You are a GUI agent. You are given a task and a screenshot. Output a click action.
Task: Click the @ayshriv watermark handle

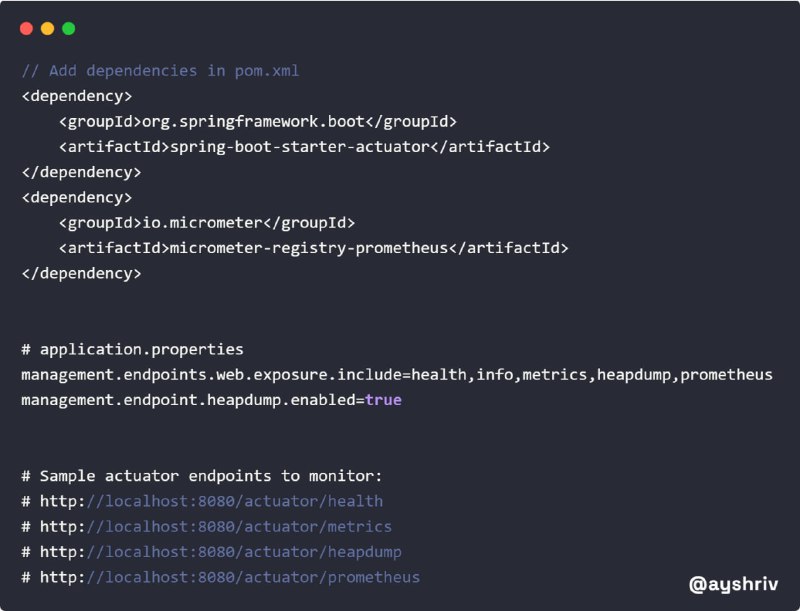[x=733, y=584]
